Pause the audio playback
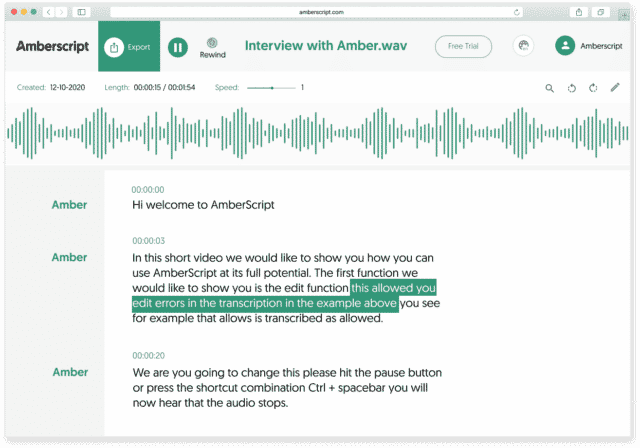The image size is (640, 448). click(x=177, y=47)
